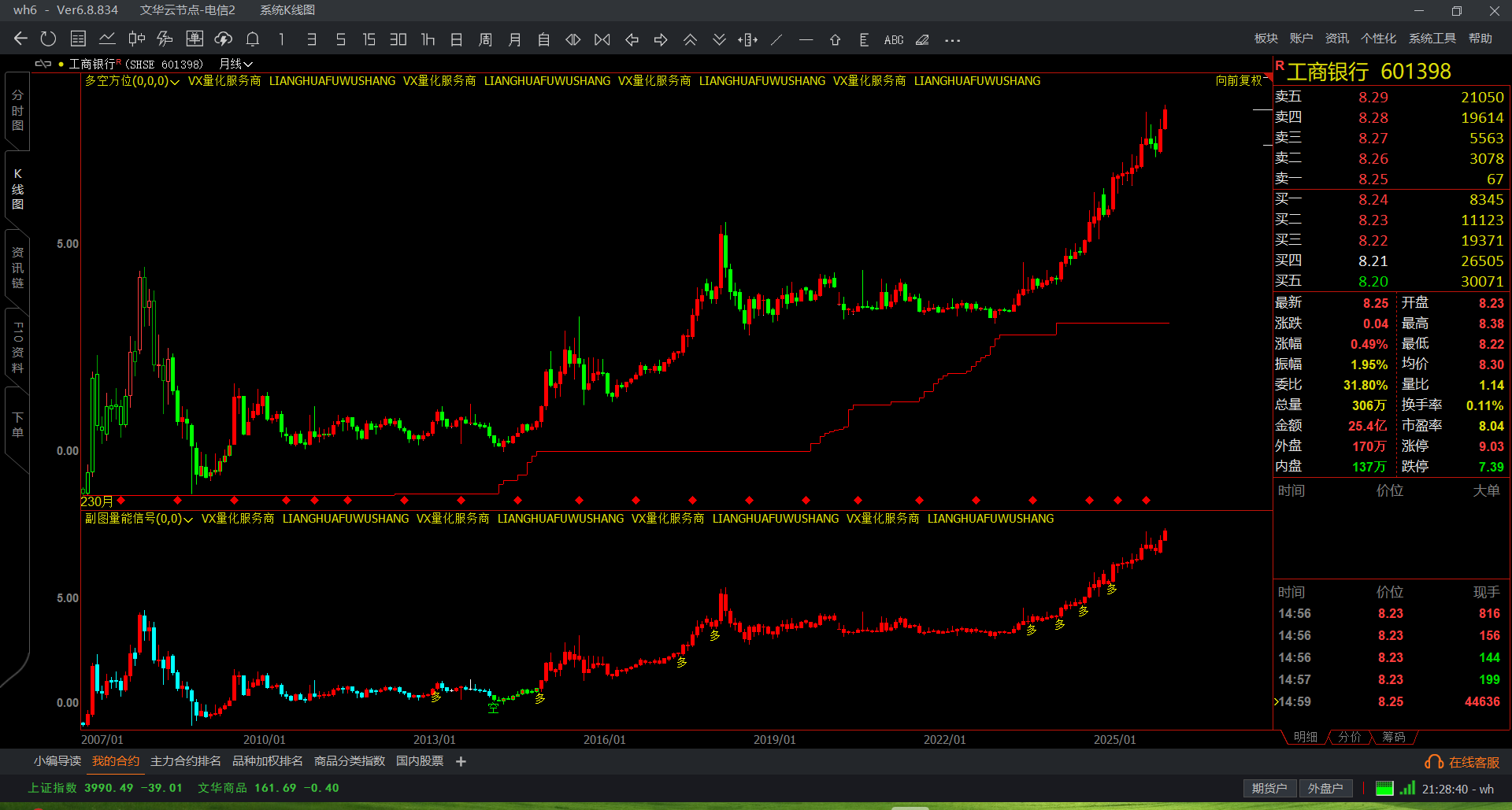The image size is (1512, 810).
Task: Click the compress K-line horizontally icon
Action: click(x=602, y=39)
